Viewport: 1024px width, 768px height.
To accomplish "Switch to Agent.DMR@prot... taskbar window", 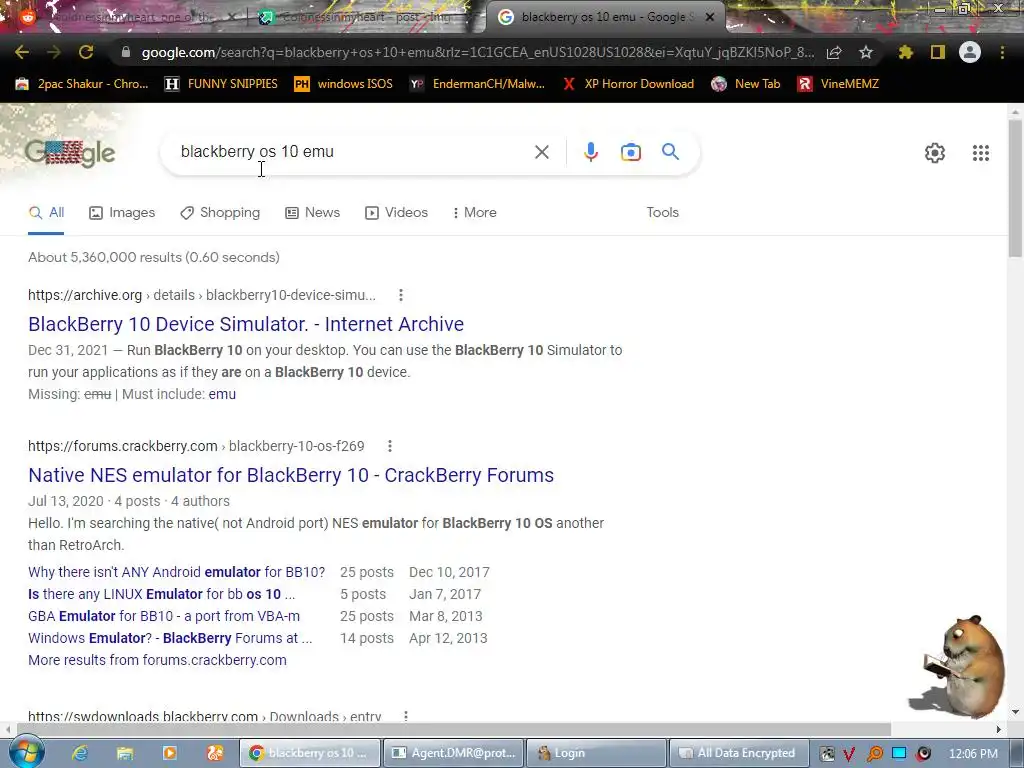I will (x=455, y=753).
